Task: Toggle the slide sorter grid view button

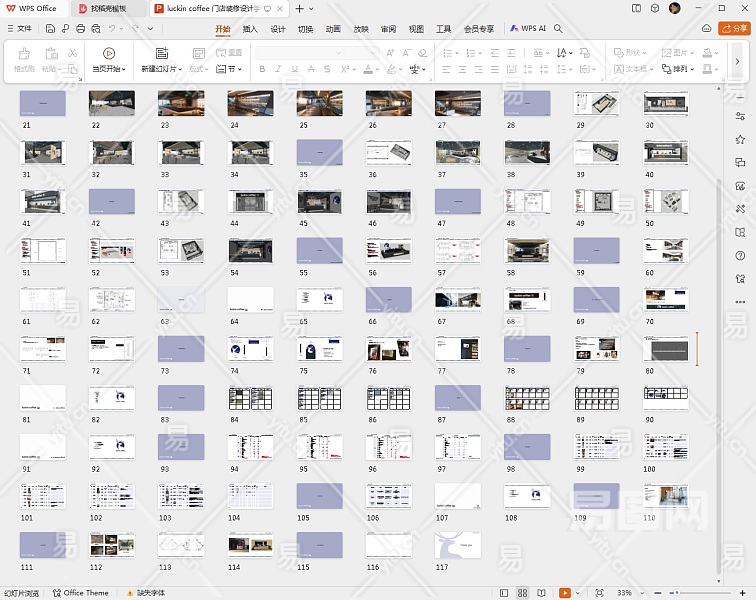Action: point(523,593)
